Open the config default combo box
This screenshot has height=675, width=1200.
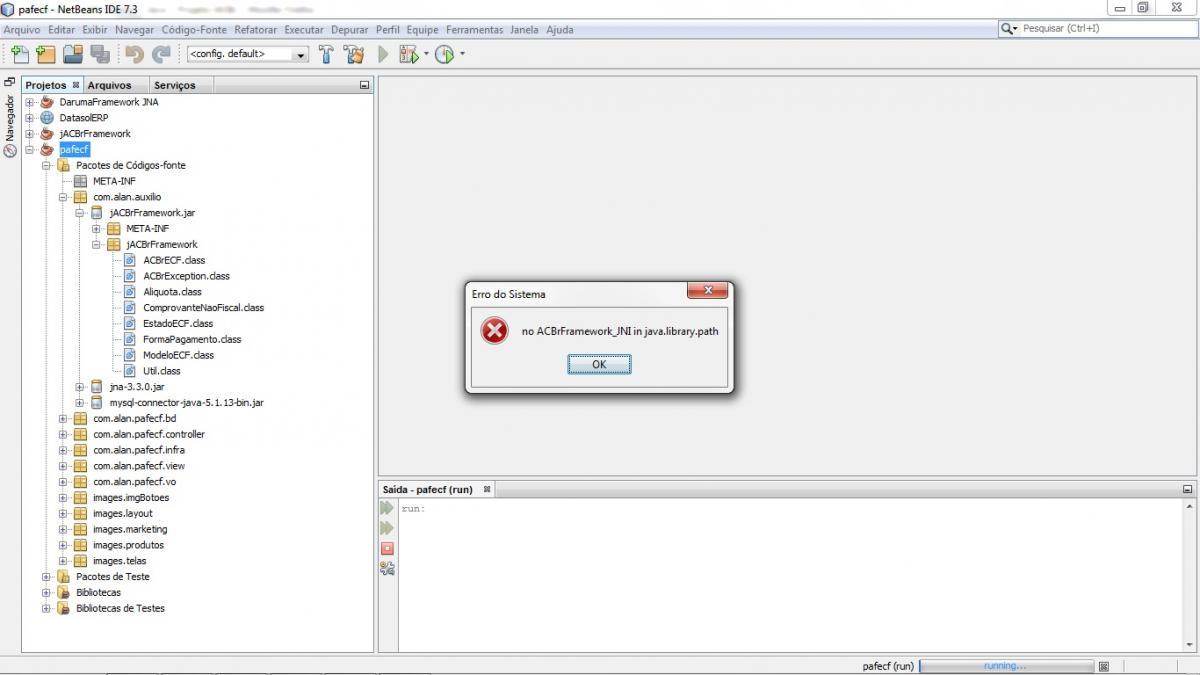point(247,54)
